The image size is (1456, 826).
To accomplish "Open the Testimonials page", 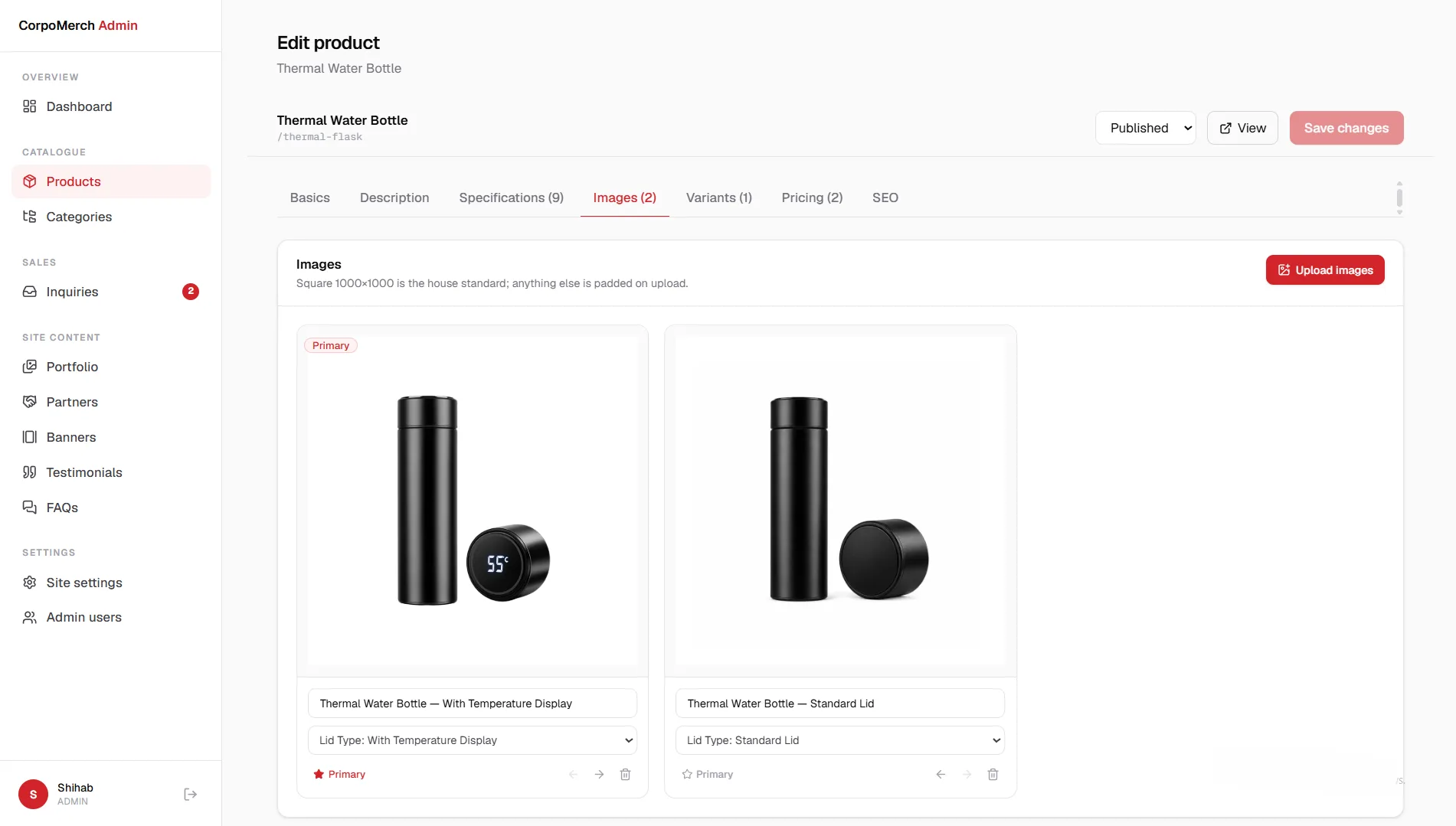I will (111, 472).
